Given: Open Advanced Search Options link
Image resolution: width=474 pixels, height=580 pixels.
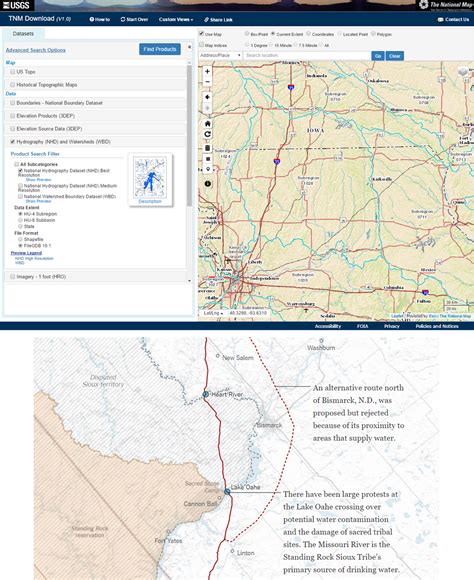Looking at the screenshot, I should 36,50.
